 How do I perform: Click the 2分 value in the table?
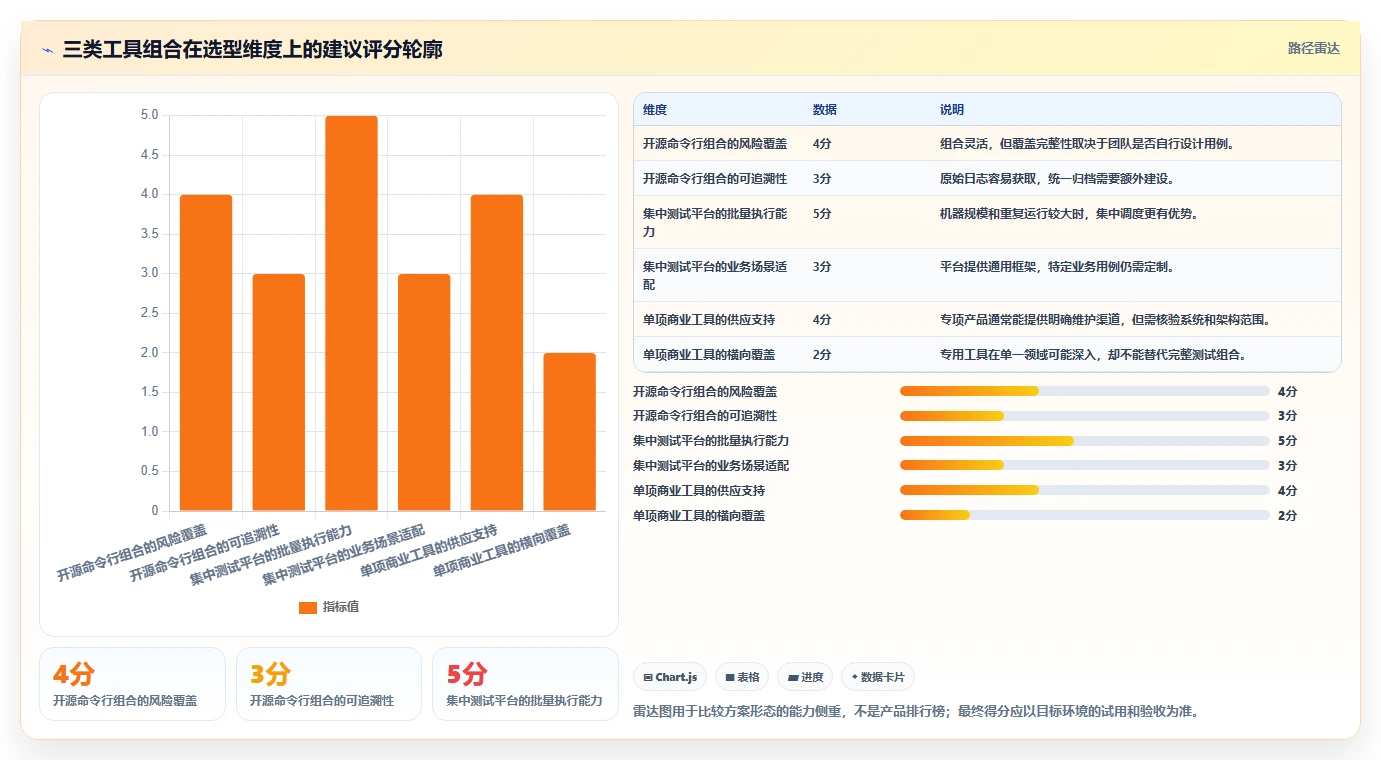pyautogui.click(x=822, y=355)
